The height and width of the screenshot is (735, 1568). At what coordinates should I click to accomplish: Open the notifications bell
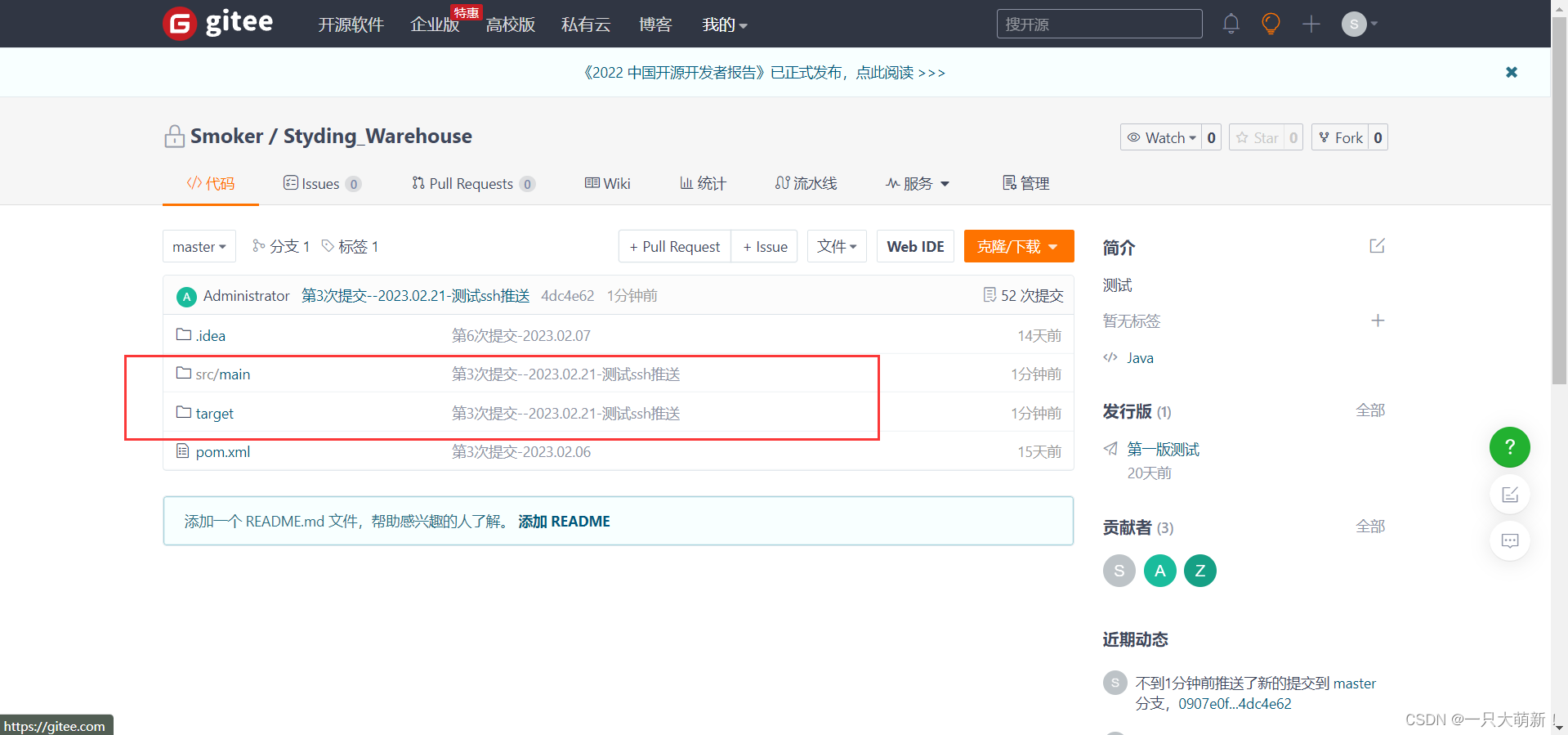[x=1231, y=24]
